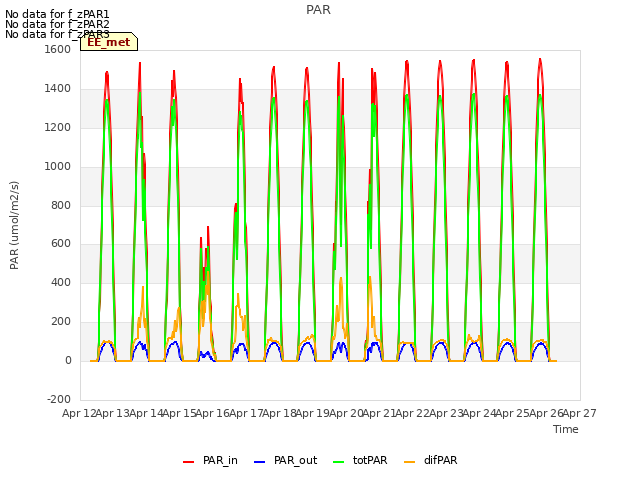Click the 400 y-axis tick label
The image size is (640, 480).
(61, 282)
